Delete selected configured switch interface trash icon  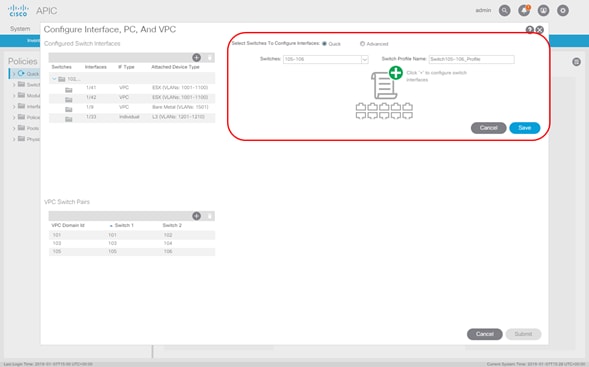[210, 57]
